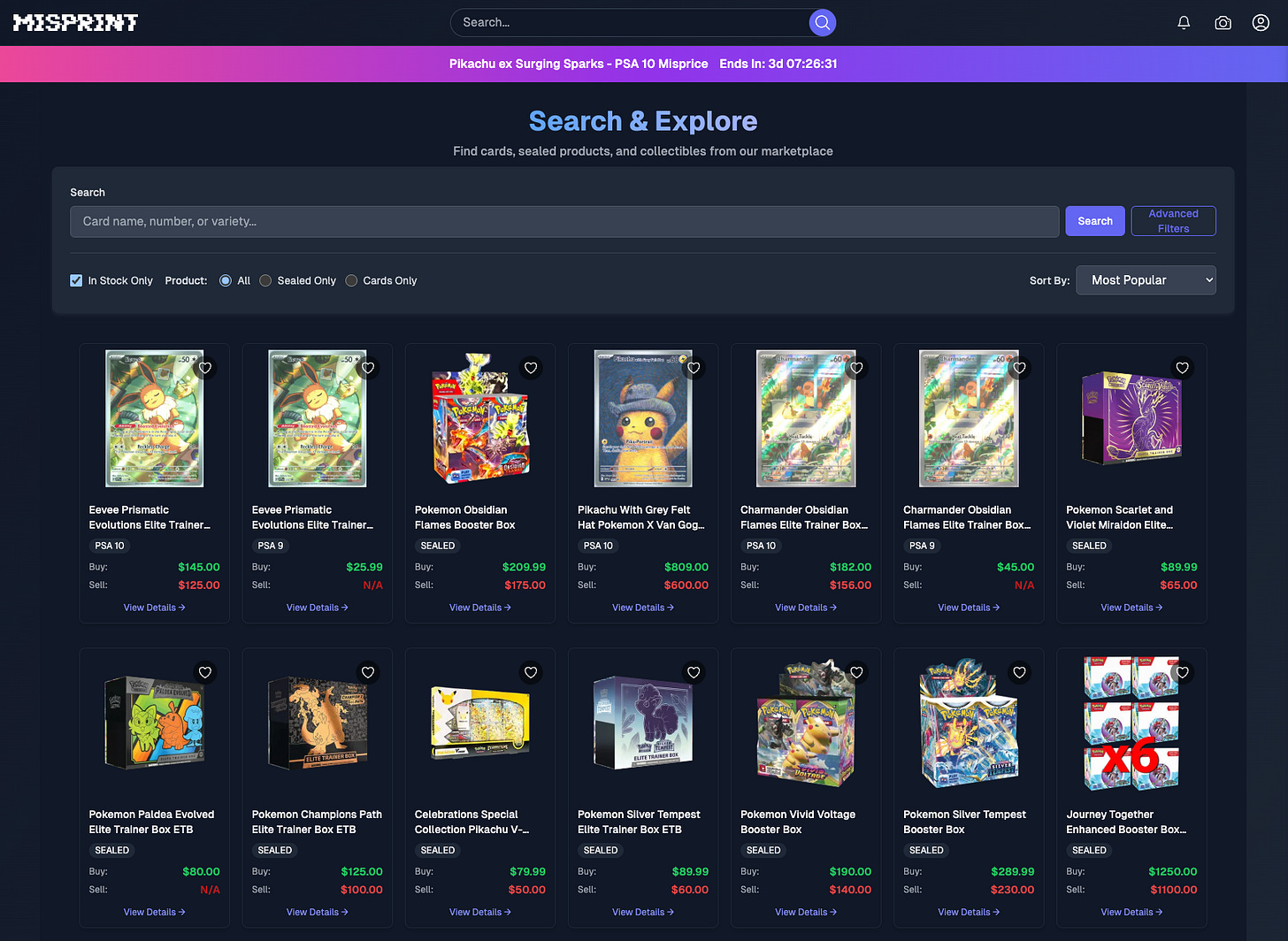Select the Cards Only radio button
The width and height of the screenshot is (1288, 941).
pos(351,280)
